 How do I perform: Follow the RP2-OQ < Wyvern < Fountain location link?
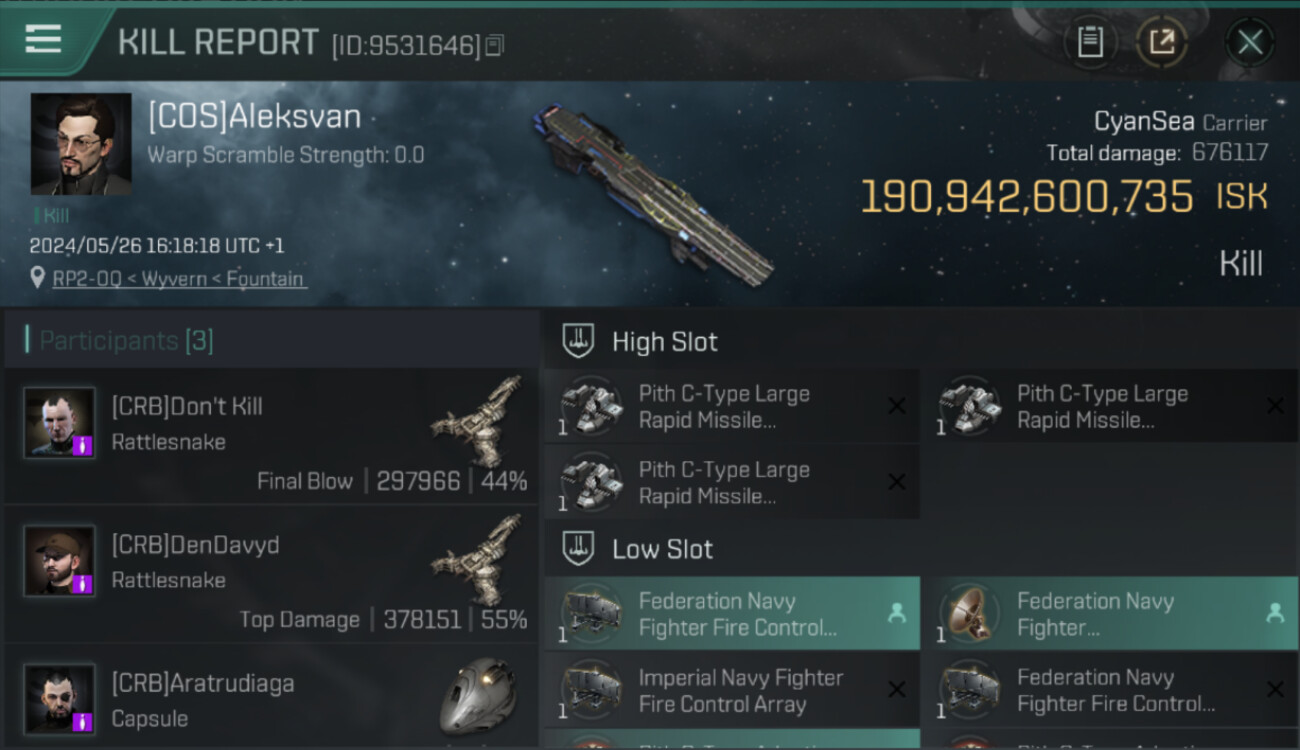[179, 279]
